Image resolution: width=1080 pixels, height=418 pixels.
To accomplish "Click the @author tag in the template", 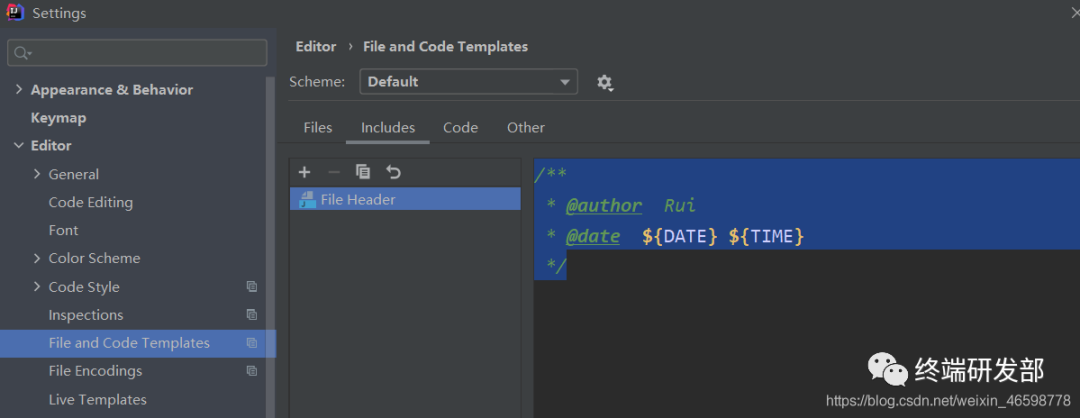I will point(603,205).
